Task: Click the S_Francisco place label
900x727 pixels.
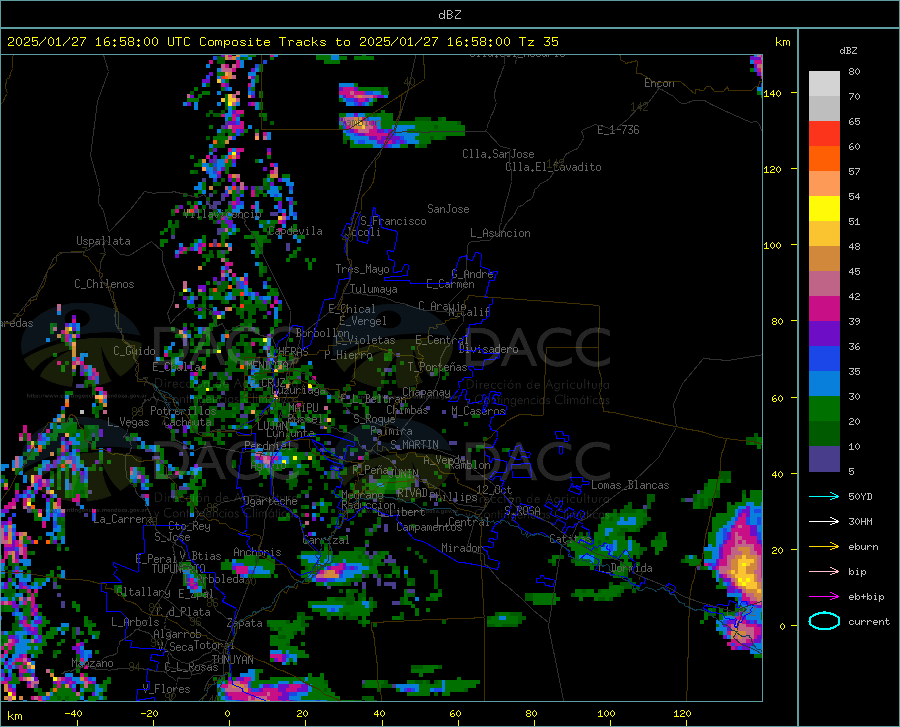Action: coord(393,221)
